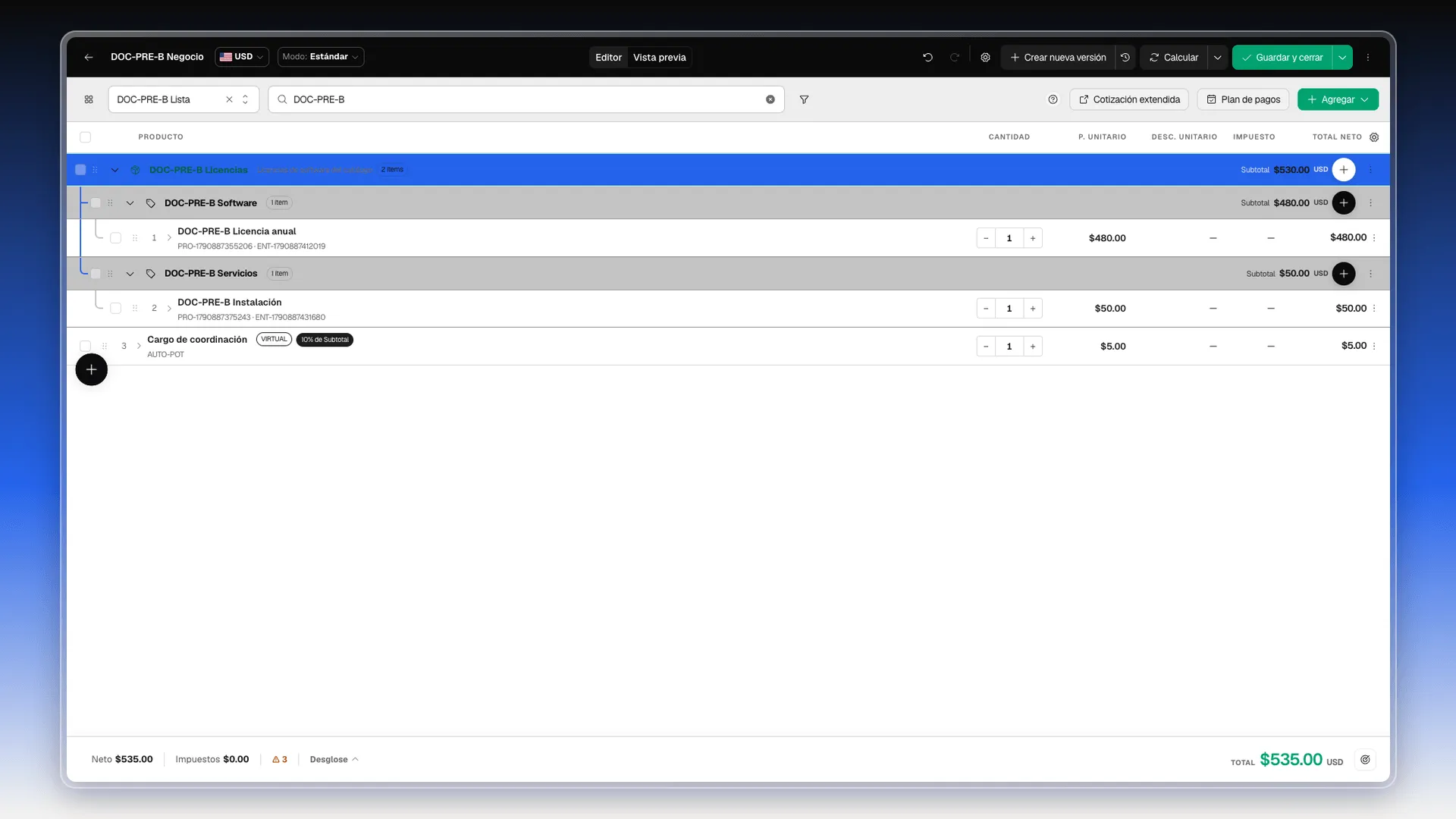The width and height of the screenshot is (1456, 819).
Task: Check the DOC-PRE-B Licencia anual checkbox
Action: pos(115,238)
